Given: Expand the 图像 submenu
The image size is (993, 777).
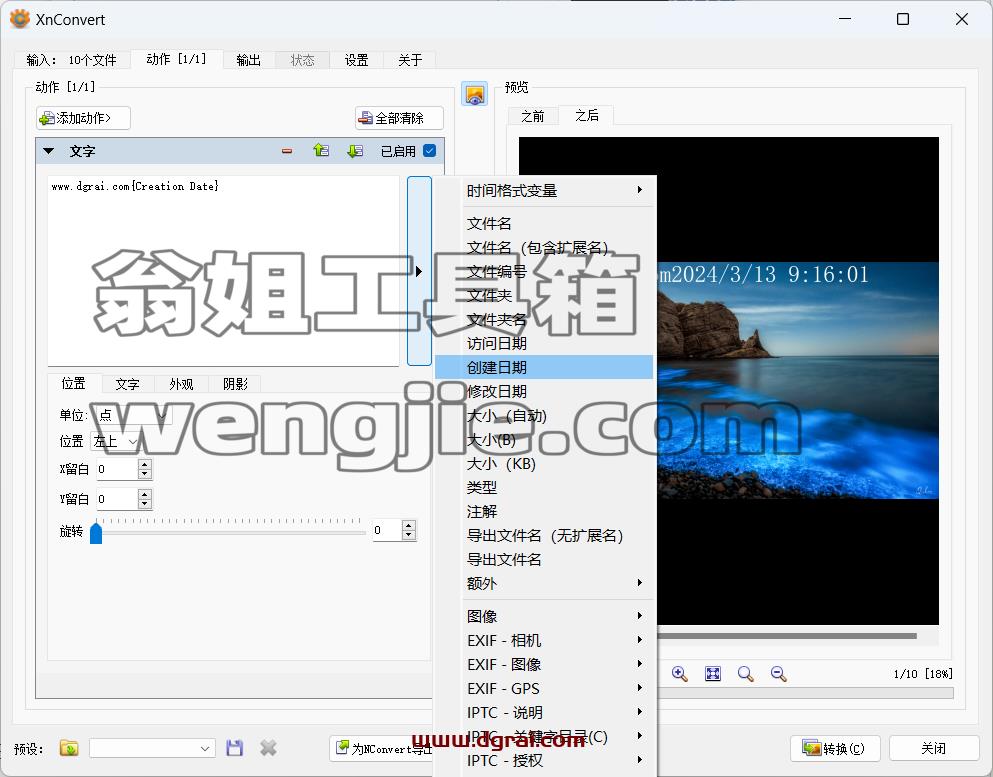Looking at the screenshot, I should pyautogui.click(x=544, y=616).
